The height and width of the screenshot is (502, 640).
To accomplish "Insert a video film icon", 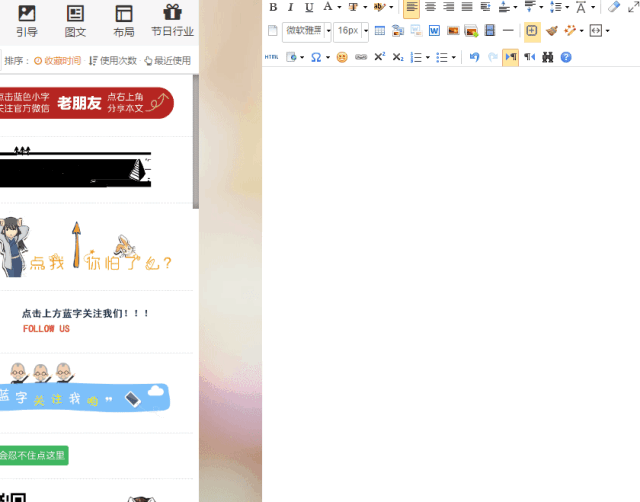I will pos(490,31).
